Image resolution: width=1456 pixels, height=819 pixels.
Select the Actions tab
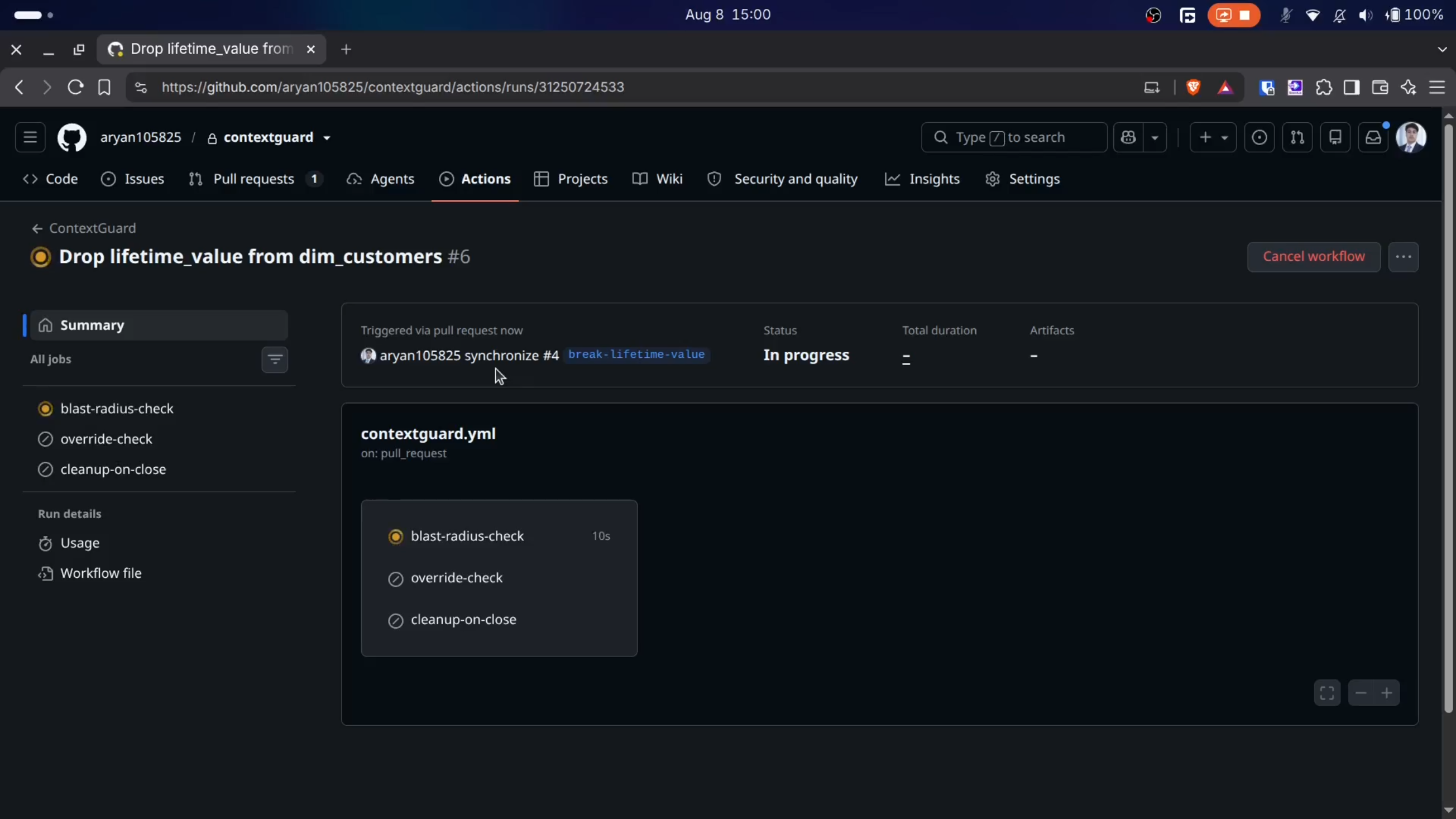click(475, 179)
